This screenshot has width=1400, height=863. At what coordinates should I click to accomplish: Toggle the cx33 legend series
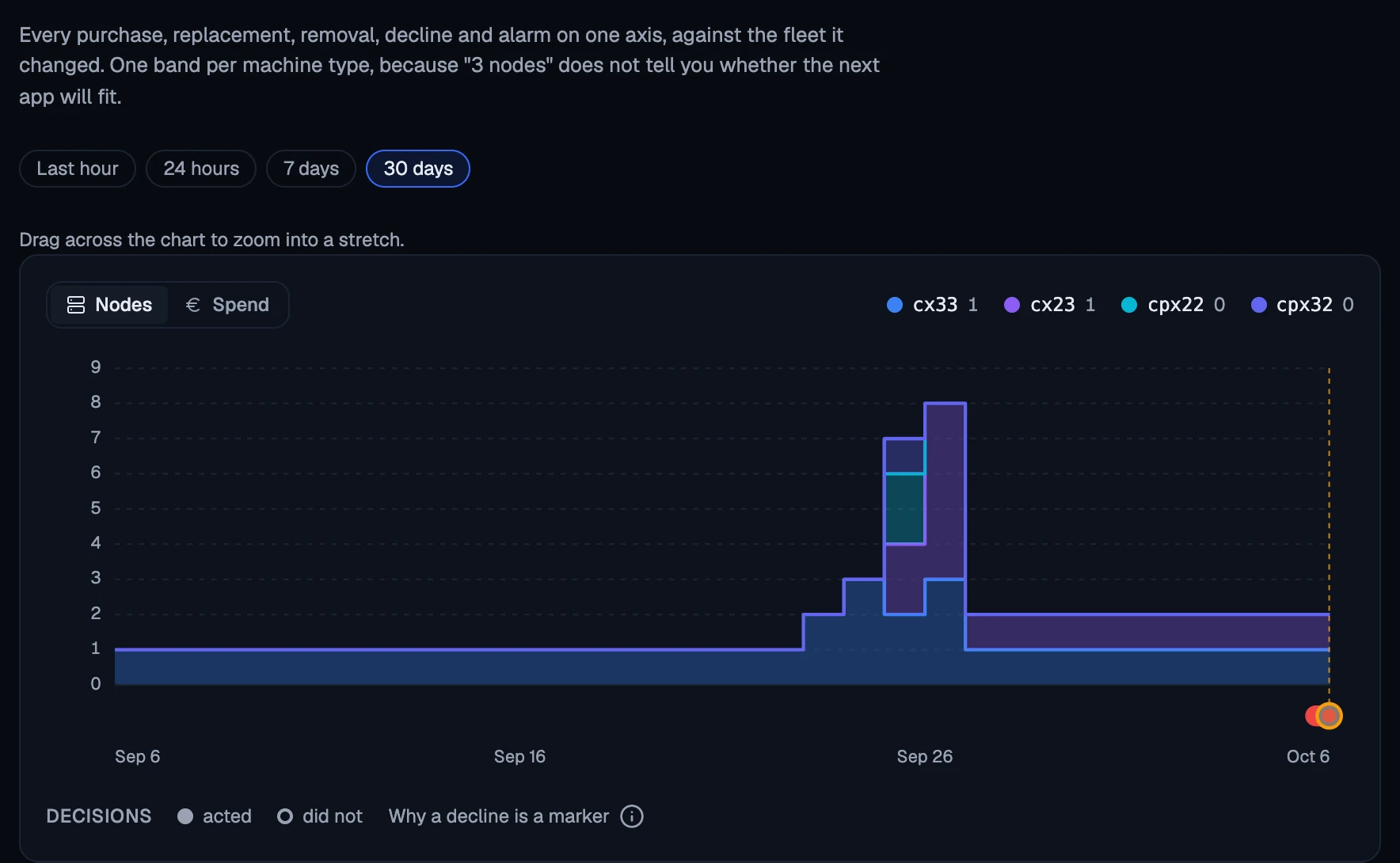click(x=933, y=305)
